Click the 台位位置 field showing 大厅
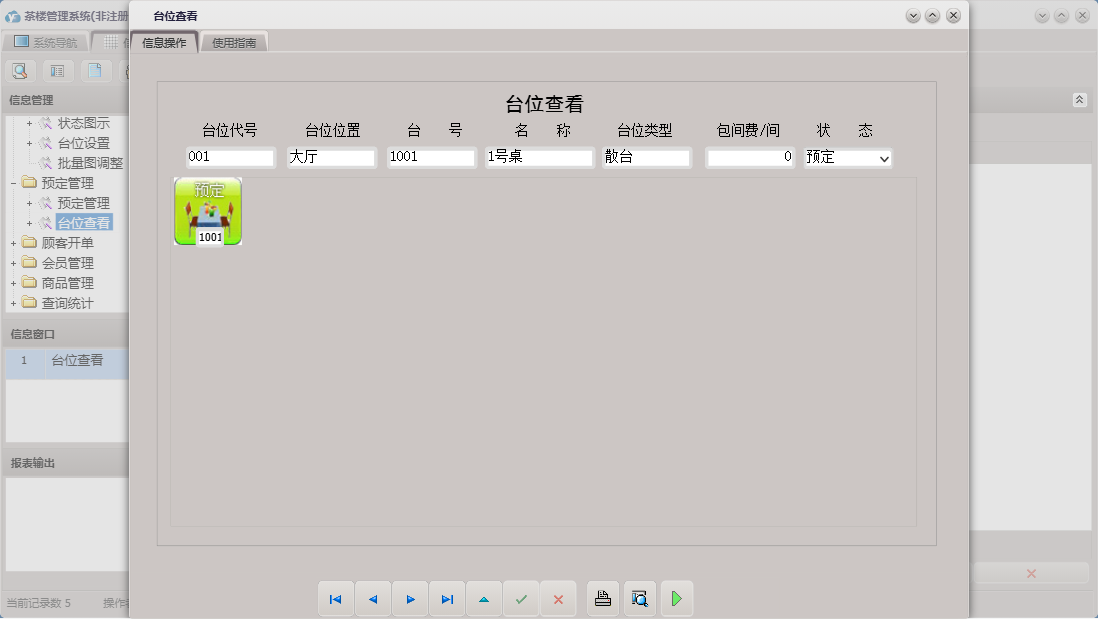The width and height of the screenshot is (1098, 620). click(x=331, y=157)
